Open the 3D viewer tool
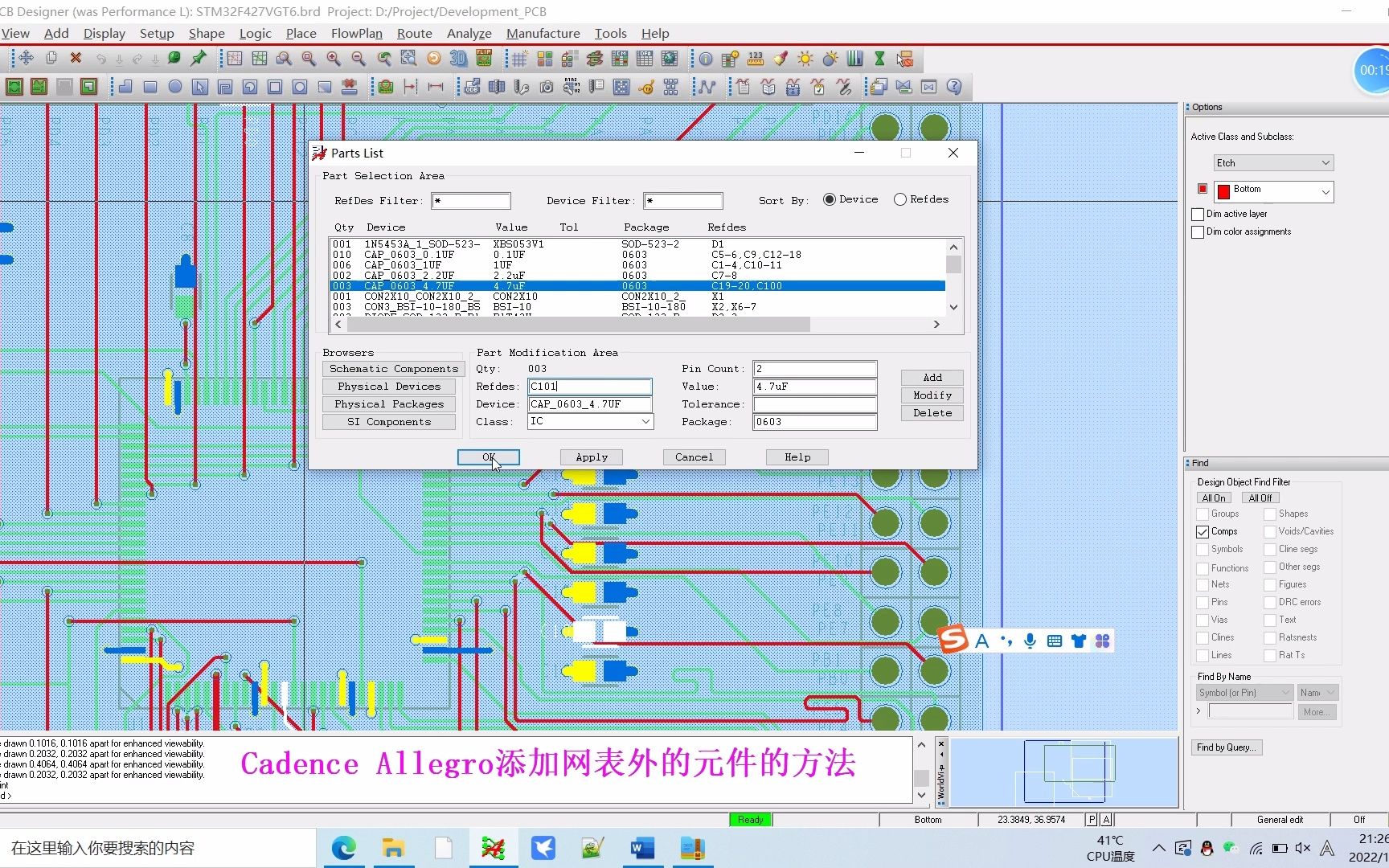 pos(458,59)
